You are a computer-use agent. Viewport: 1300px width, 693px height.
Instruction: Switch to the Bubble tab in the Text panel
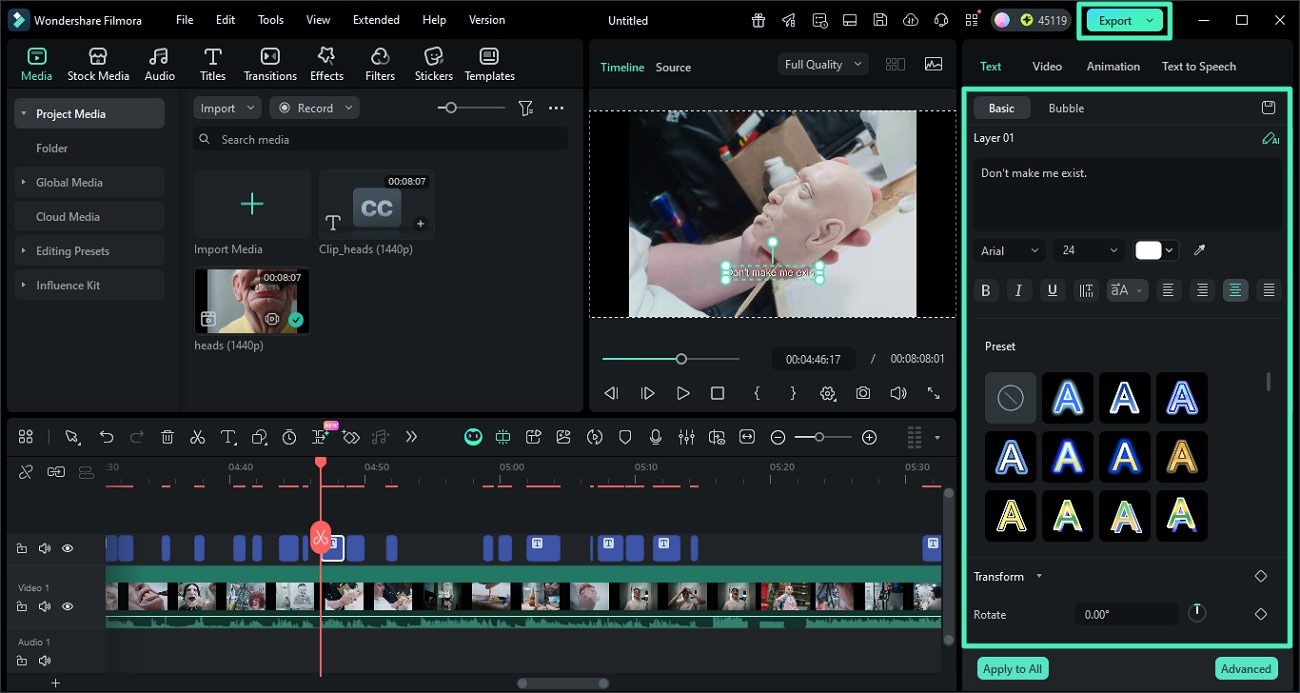[1065, 107]
